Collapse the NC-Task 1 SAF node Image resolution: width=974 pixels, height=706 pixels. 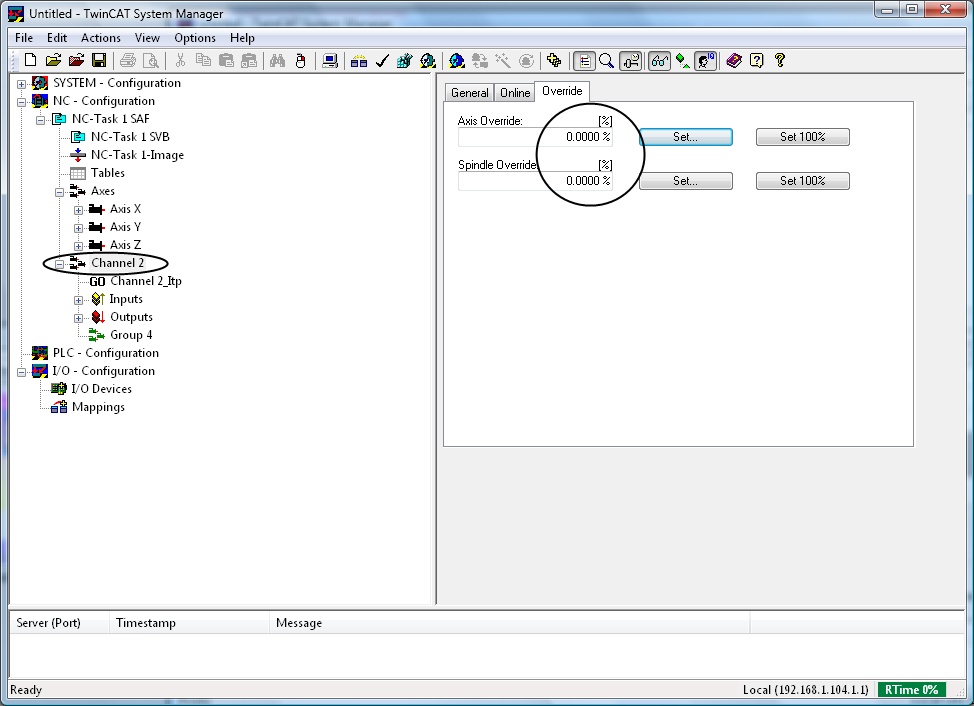pos(40,120)
